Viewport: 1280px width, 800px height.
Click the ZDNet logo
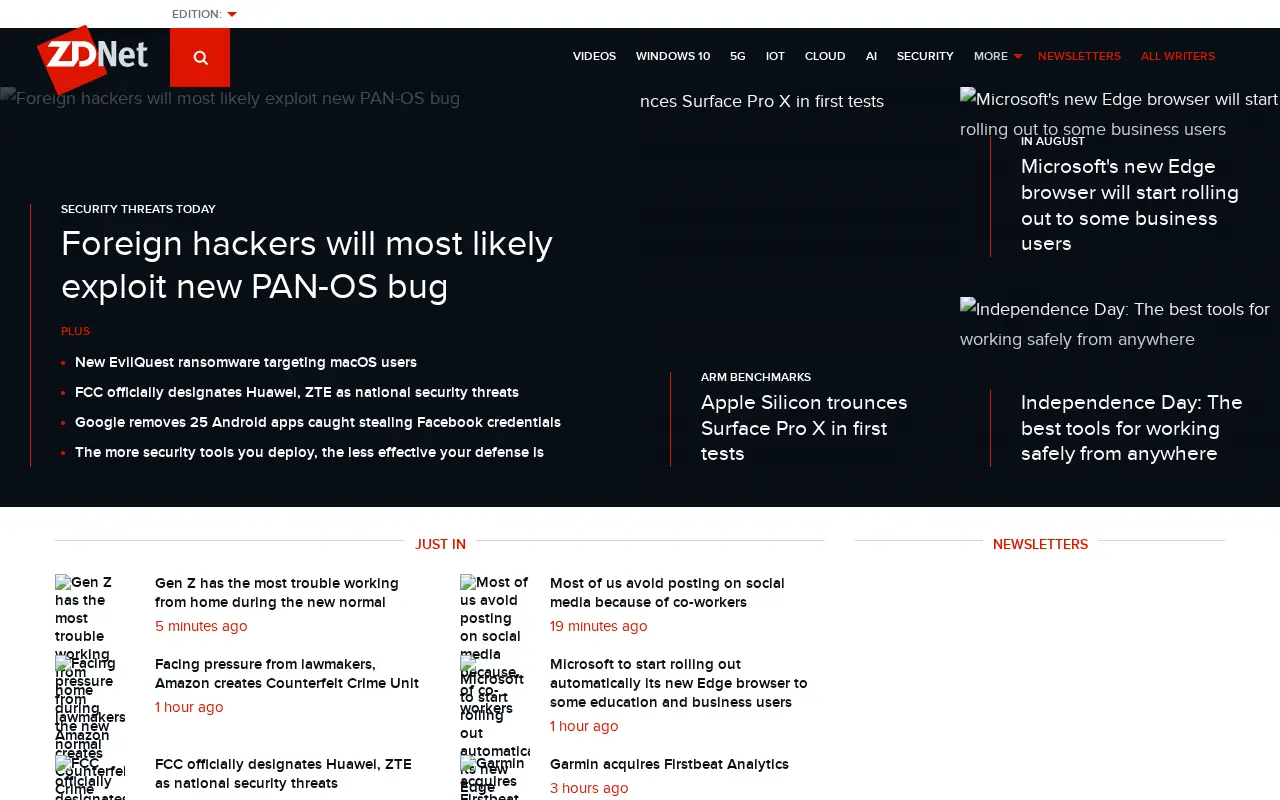[x=92, y=59]
